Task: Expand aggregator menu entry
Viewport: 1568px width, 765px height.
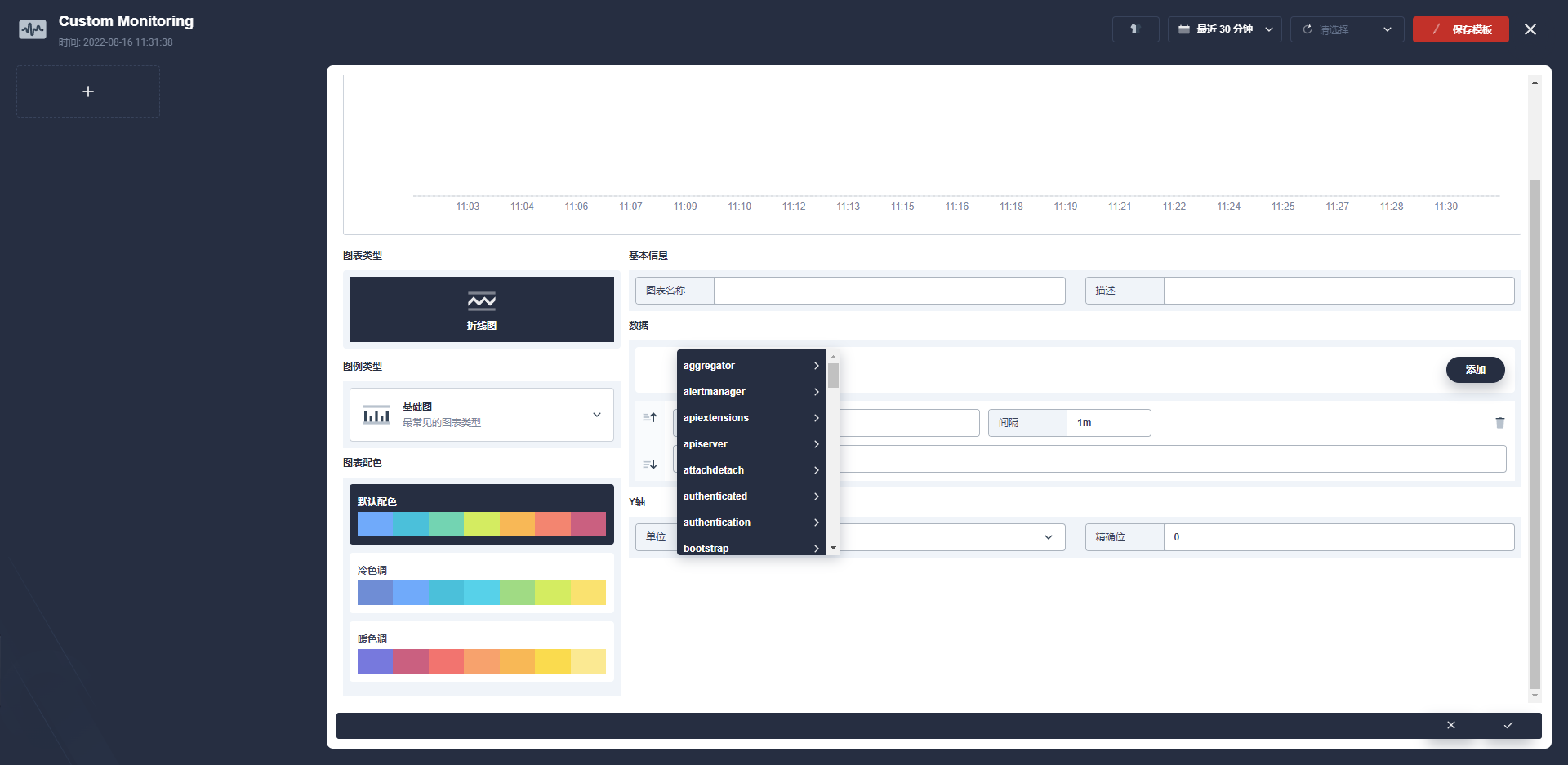Action: (x=751, y=366)
